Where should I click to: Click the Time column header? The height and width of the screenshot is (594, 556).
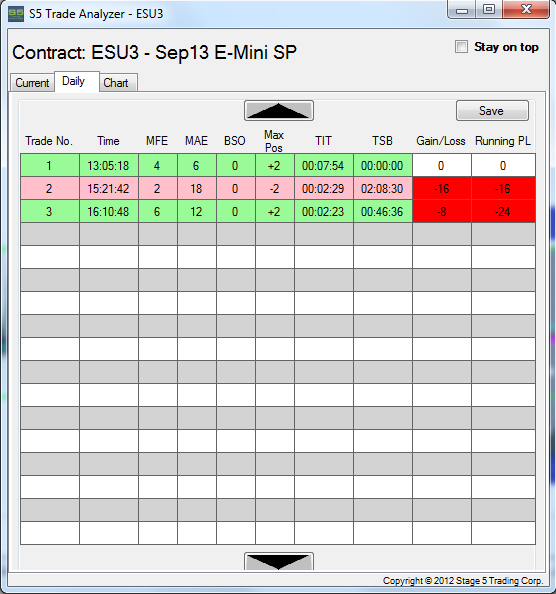tap(108, 141)
